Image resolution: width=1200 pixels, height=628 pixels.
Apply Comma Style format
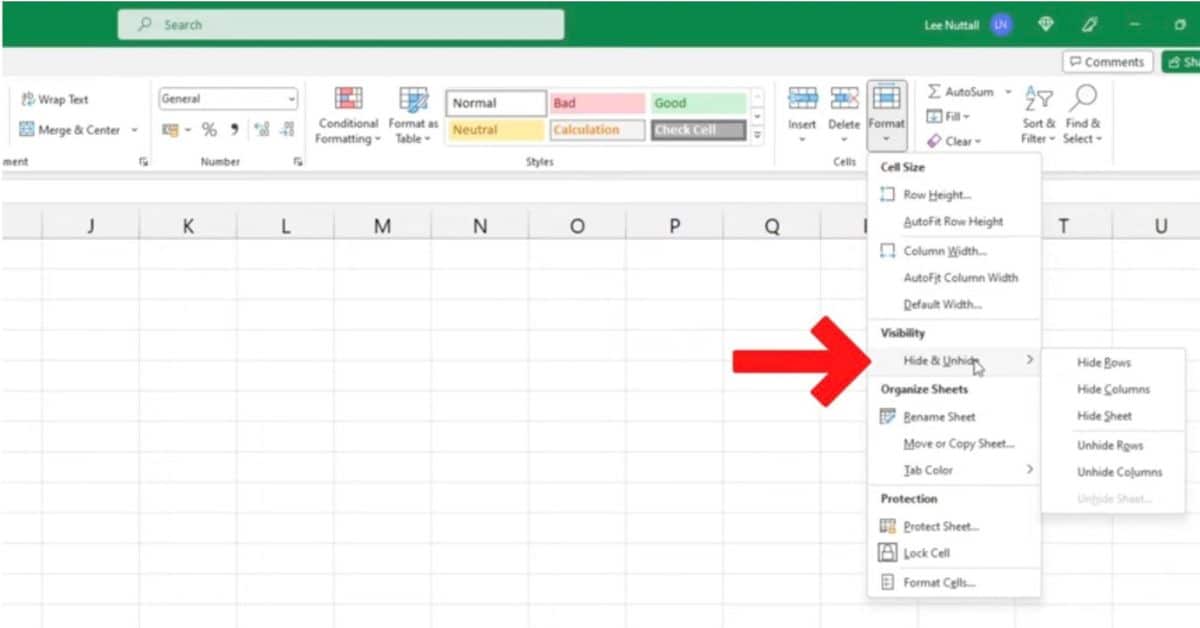pos(234,130)
